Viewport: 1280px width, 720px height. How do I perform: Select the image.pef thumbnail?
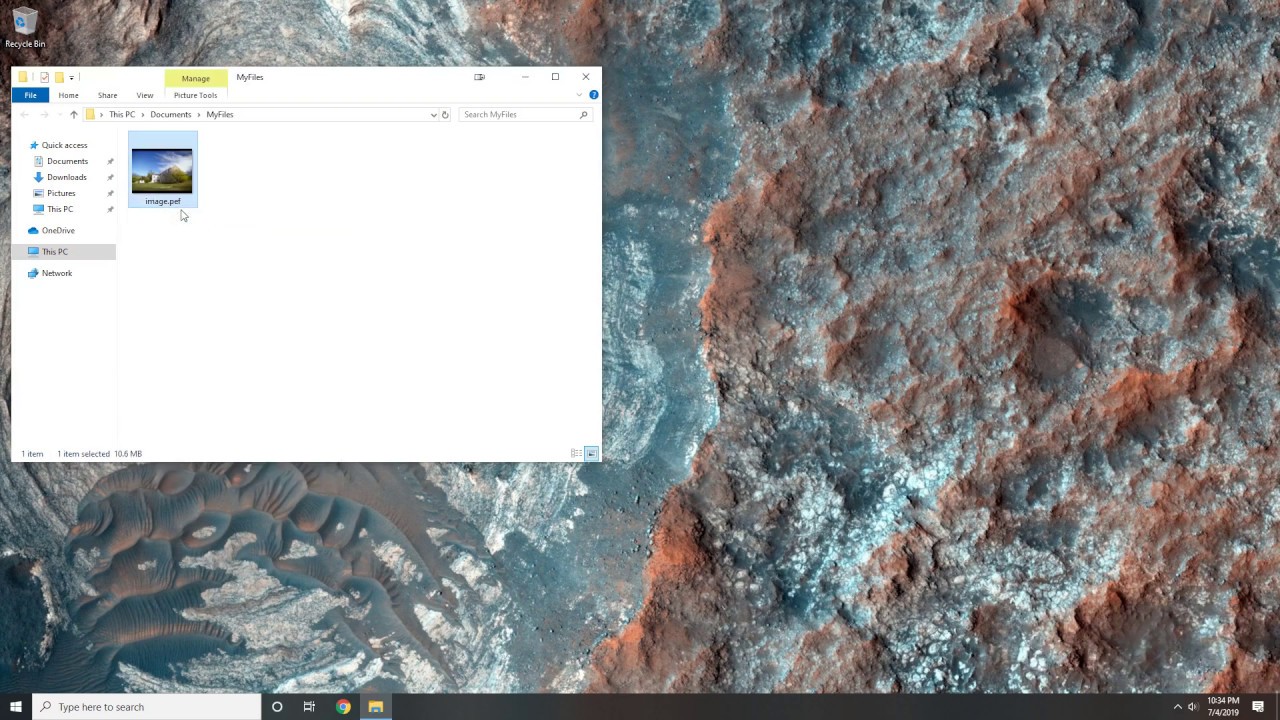[162, 171]
